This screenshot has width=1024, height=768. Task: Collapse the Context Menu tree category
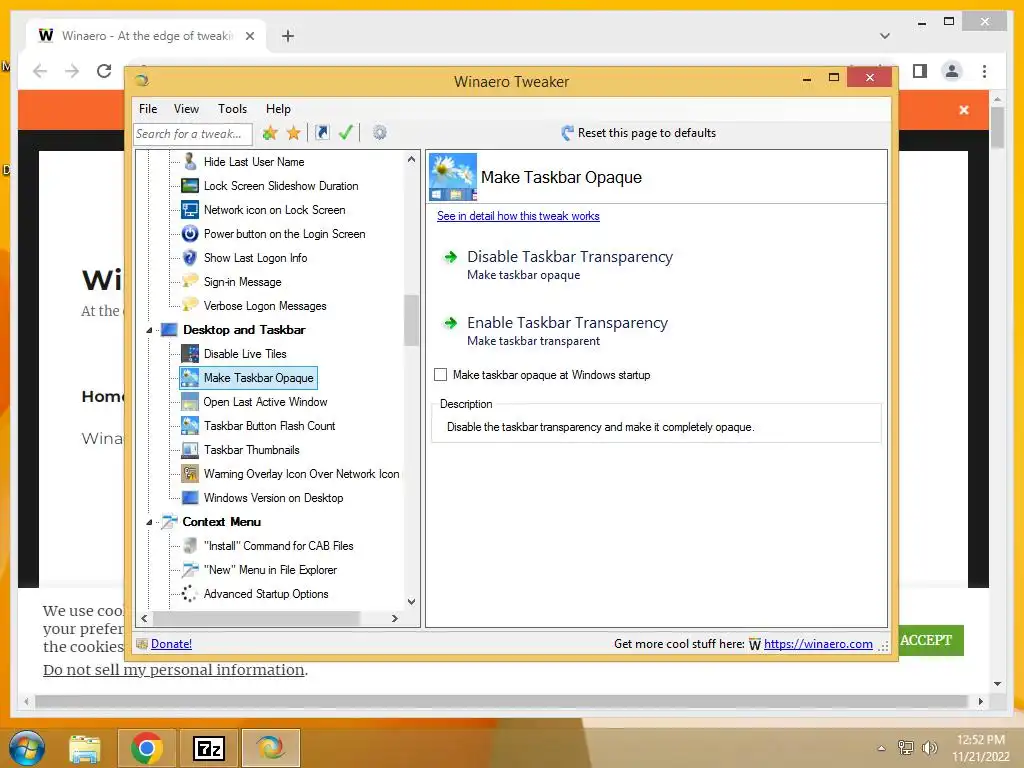pyautogui.click(x=149, y=522)
